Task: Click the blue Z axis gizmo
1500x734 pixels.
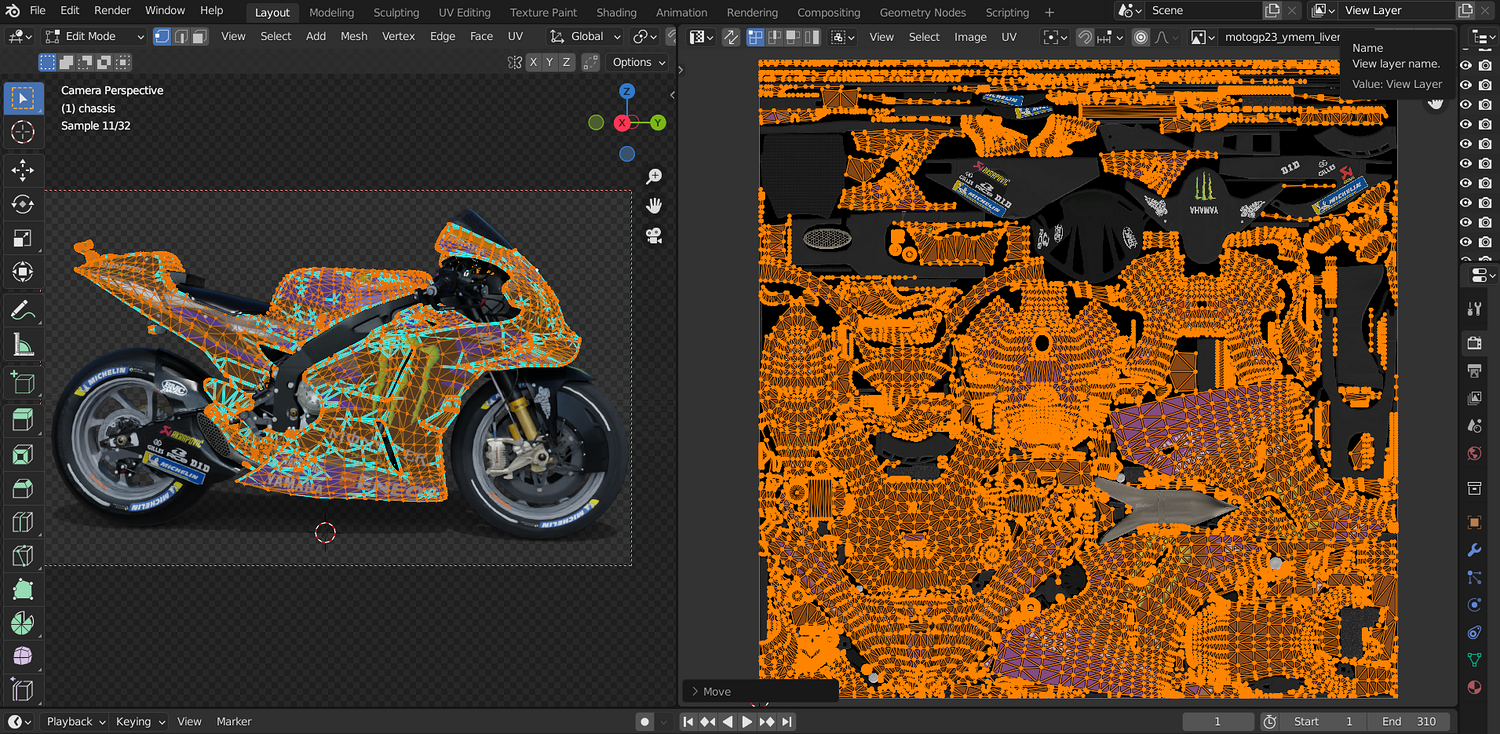Action: tap(626, 92)
